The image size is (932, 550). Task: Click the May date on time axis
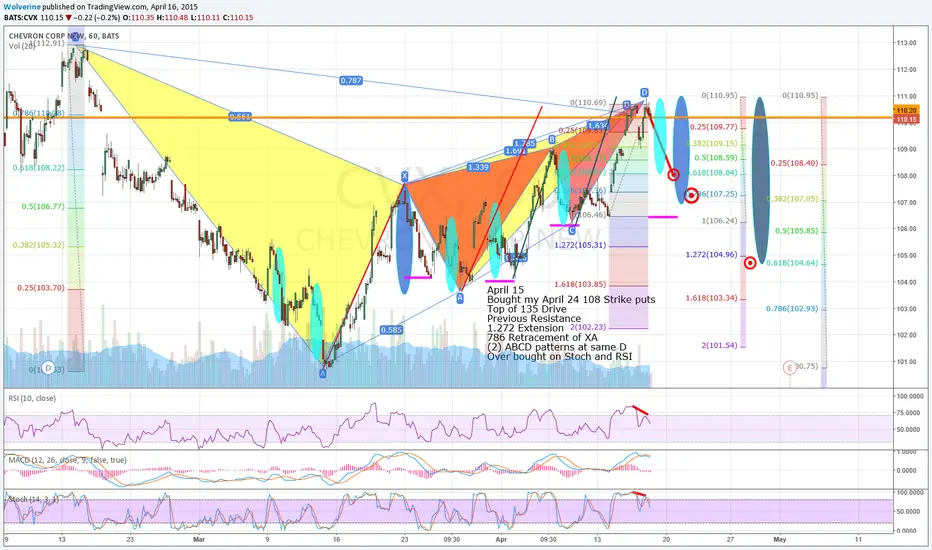779,539
